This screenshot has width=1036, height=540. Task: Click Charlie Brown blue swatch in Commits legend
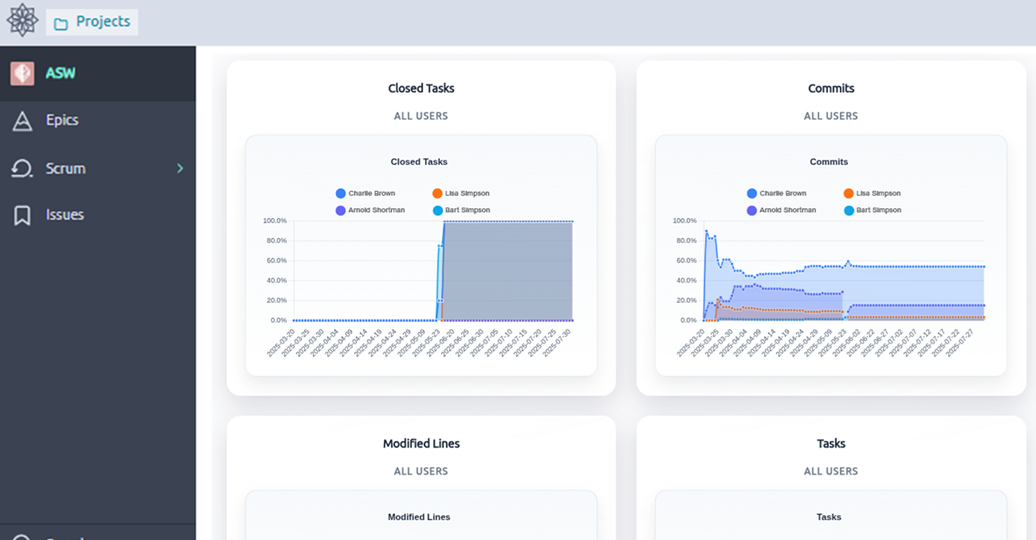click(752, 193)
